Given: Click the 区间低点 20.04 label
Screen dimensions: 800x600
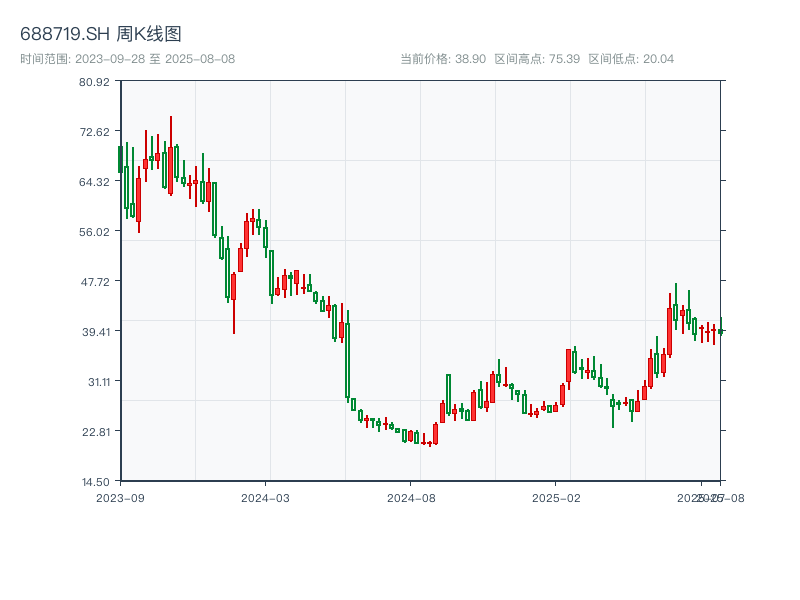Looking at the screenshot, I should (x=631, y=59).
